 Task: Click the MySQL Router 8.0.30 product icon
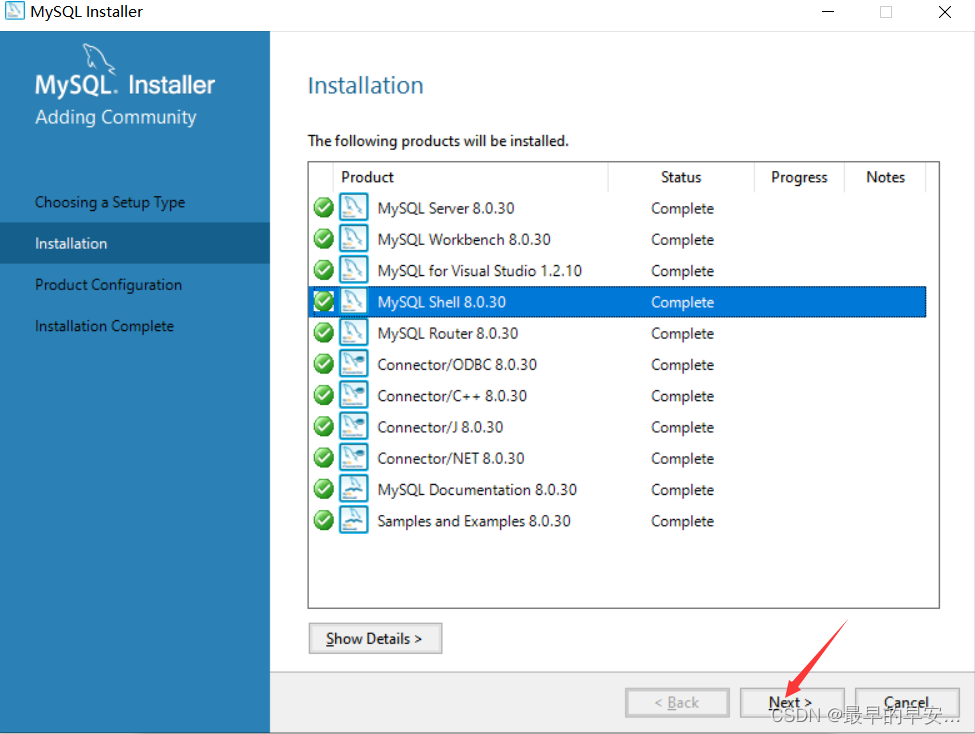coord(353,333)
